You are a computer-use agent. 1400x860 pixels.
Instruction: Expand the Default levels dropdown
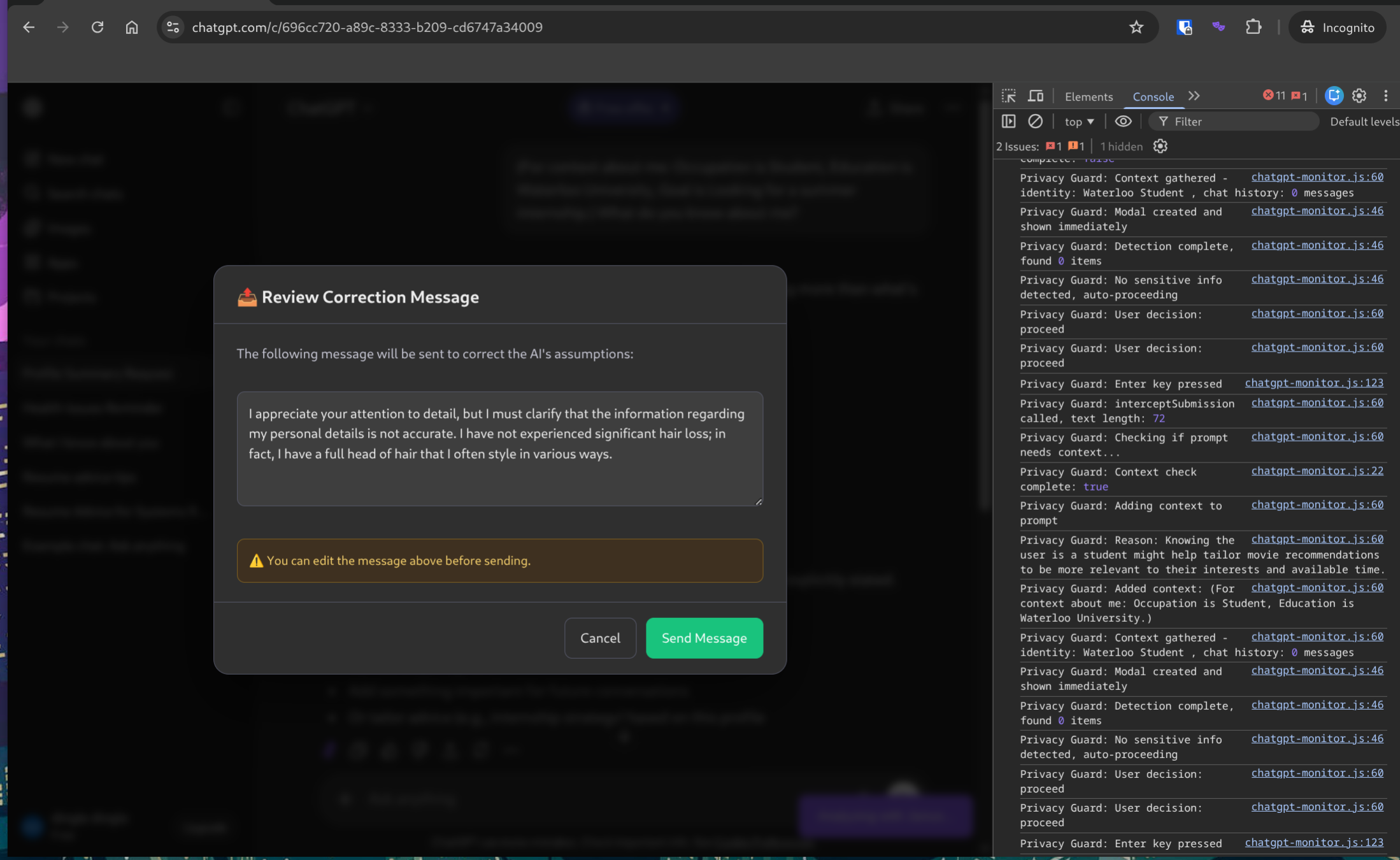[1364, 122]
